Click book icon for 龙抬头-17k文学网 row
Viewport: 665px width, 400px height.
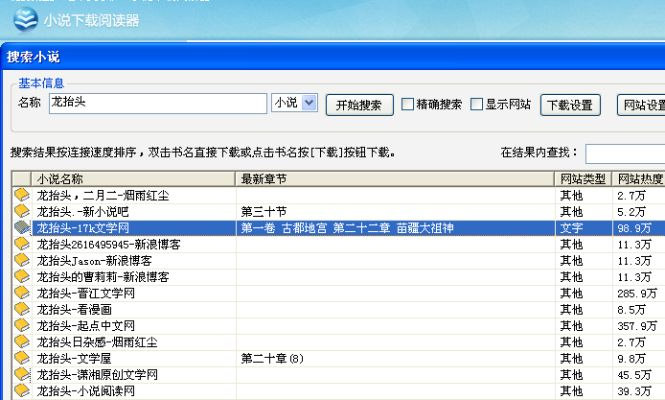point(22,228)
